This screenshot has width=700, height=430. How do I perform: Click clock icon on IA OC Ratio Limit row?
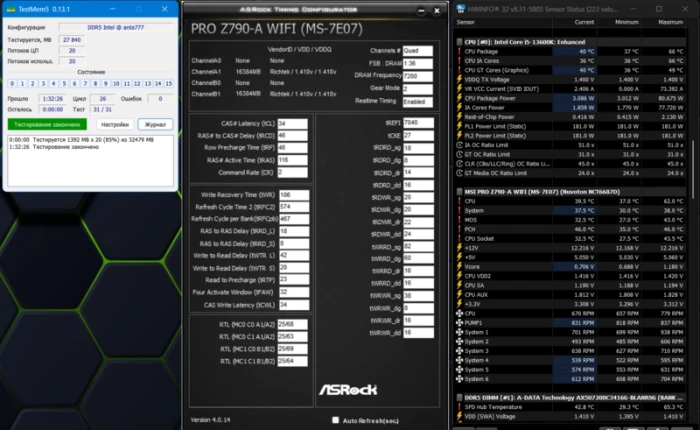(x=459, y=145)
